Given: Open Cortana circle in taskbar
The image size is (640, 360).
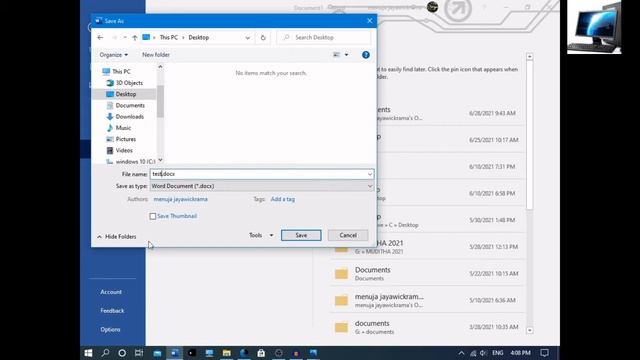Looking at the screenshot, I should (122, 353).
